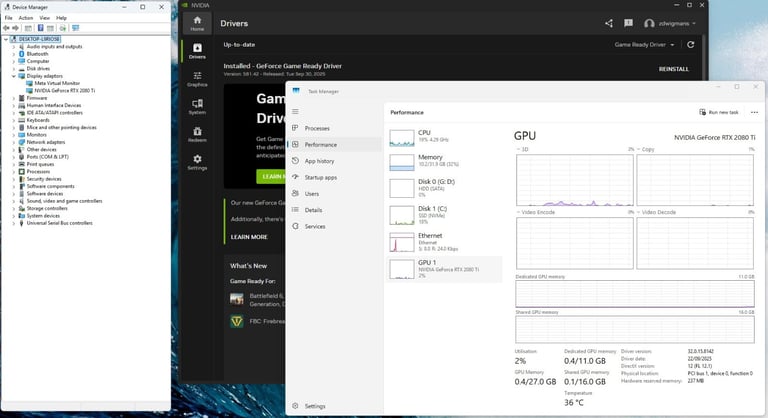
Task: Select Print queues category
Action: [40, 164]
